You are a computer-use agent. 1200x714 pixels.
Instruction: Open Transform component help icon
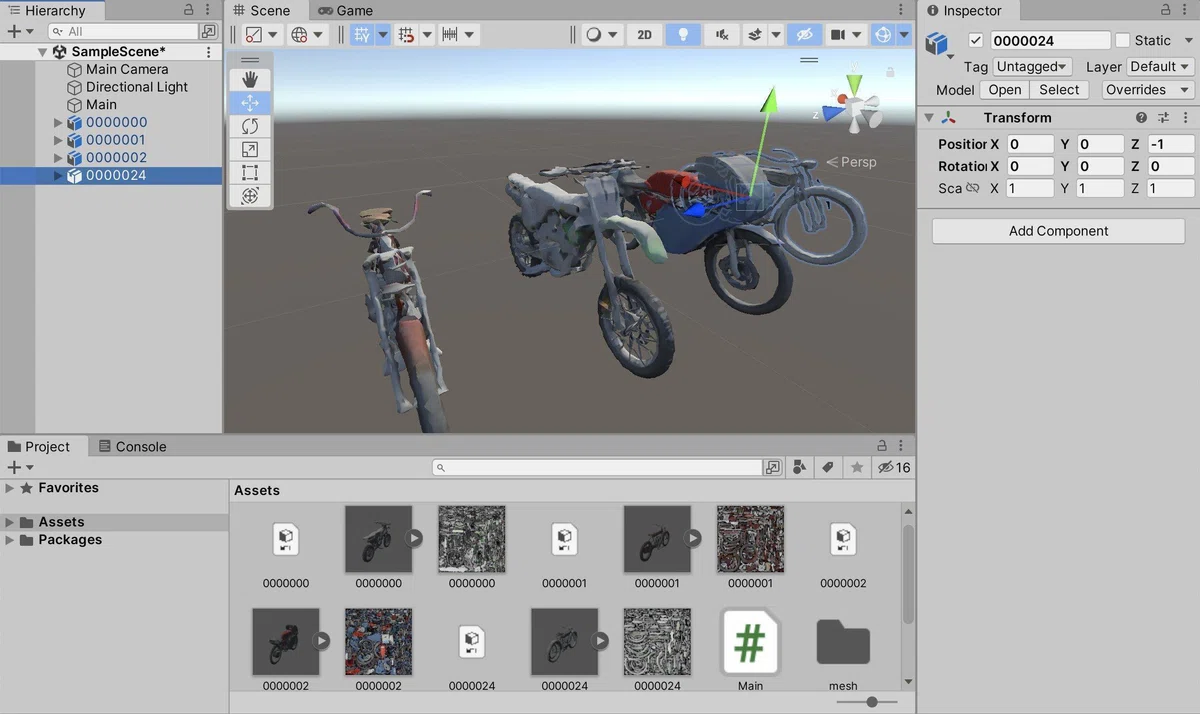1141,118
